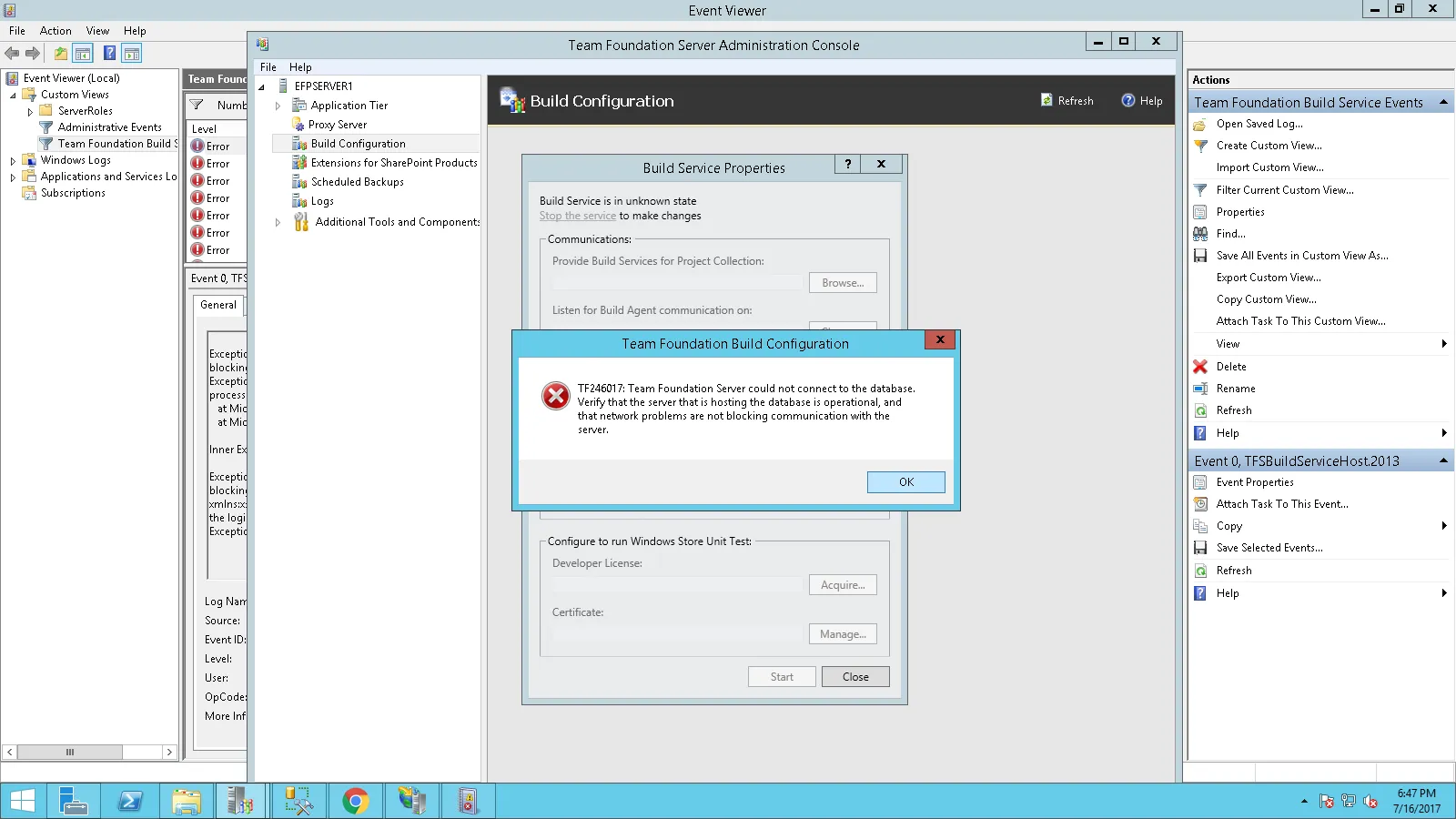This screenshot has width=1456, height=819.
Task: Open Event Viewer View menu
Action: pyautogui.click(x=97, y=31)
